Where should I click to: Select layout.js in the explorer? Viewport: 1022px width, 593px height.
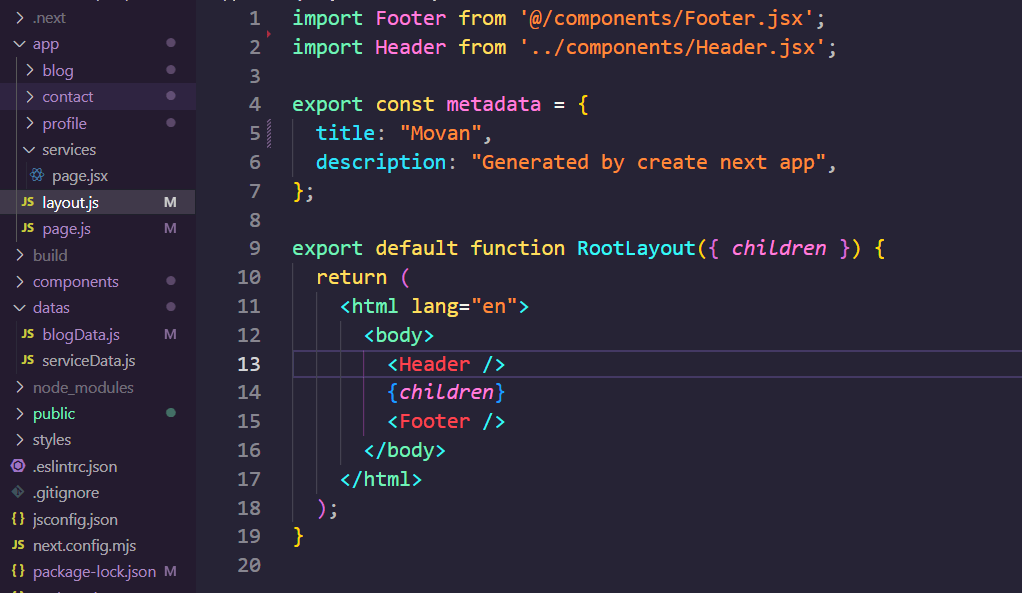point(70,203)
